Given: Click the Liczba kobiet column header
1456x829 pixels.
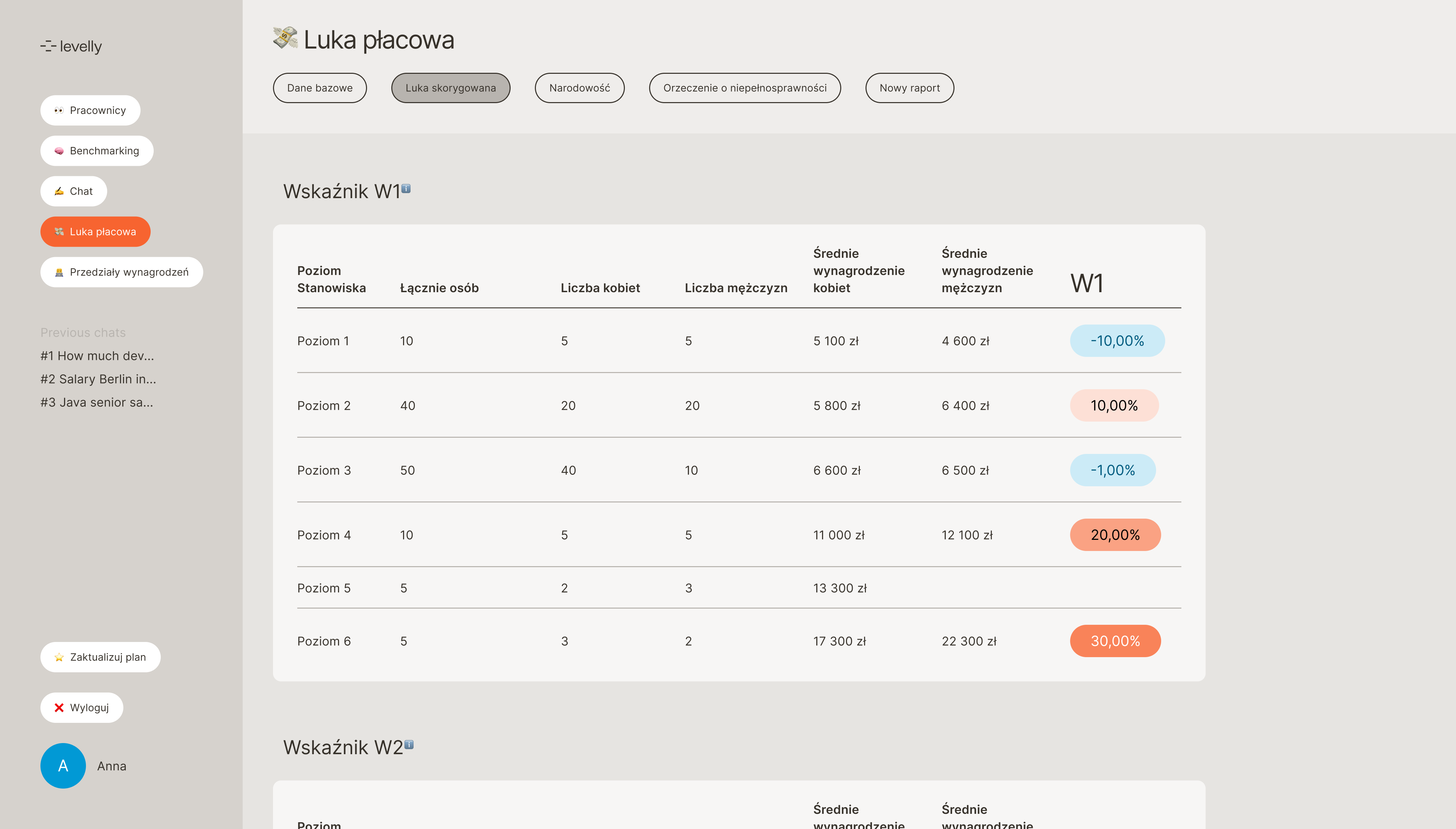Looking at the screenshot, I should point(600,288).
